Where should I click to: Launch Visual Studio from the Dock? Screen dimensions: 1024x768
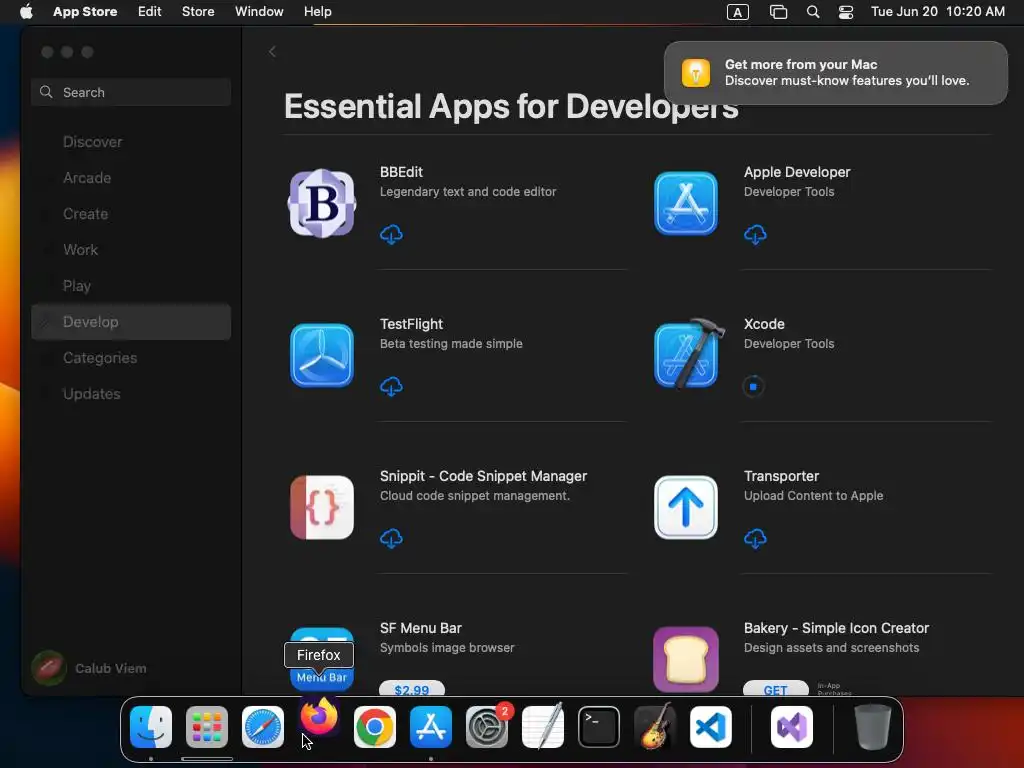click(792, 727)
